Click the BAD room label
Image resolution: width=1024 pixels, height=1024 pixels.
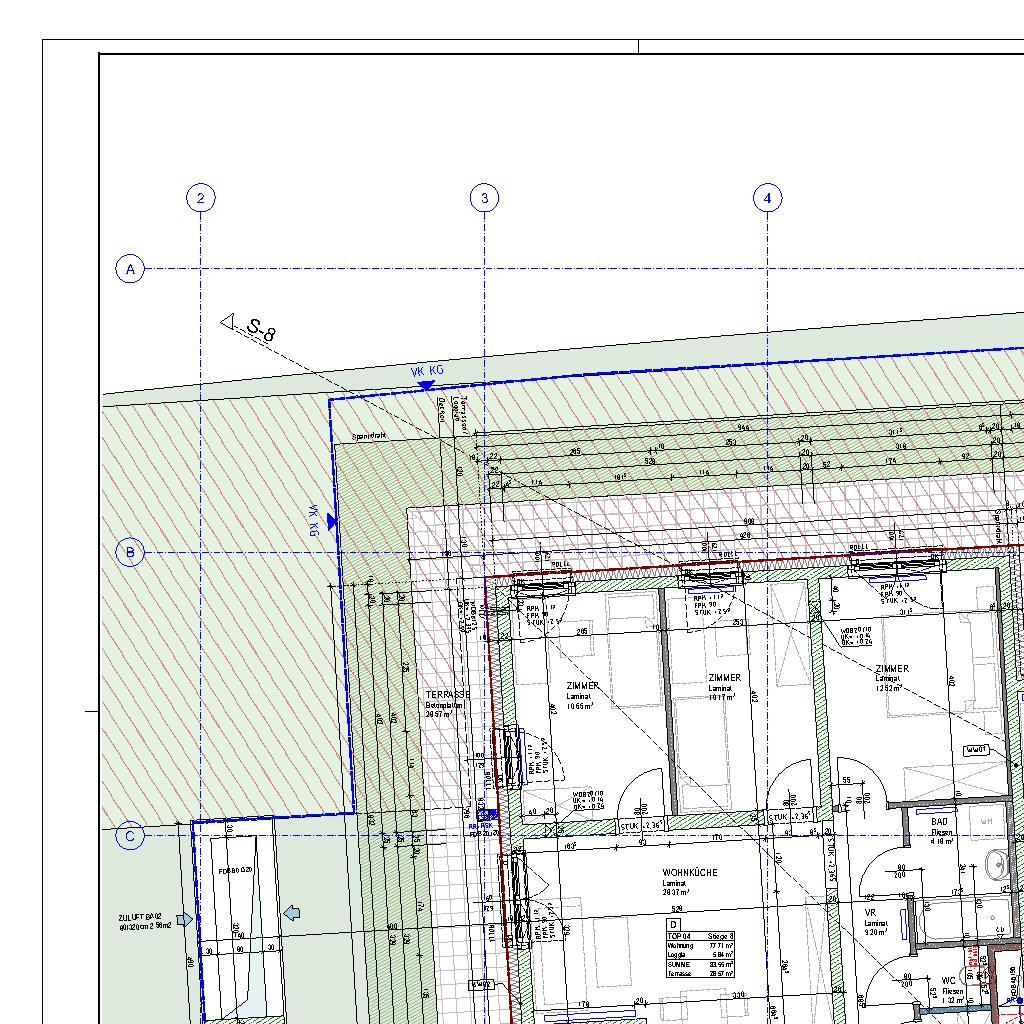939,822
